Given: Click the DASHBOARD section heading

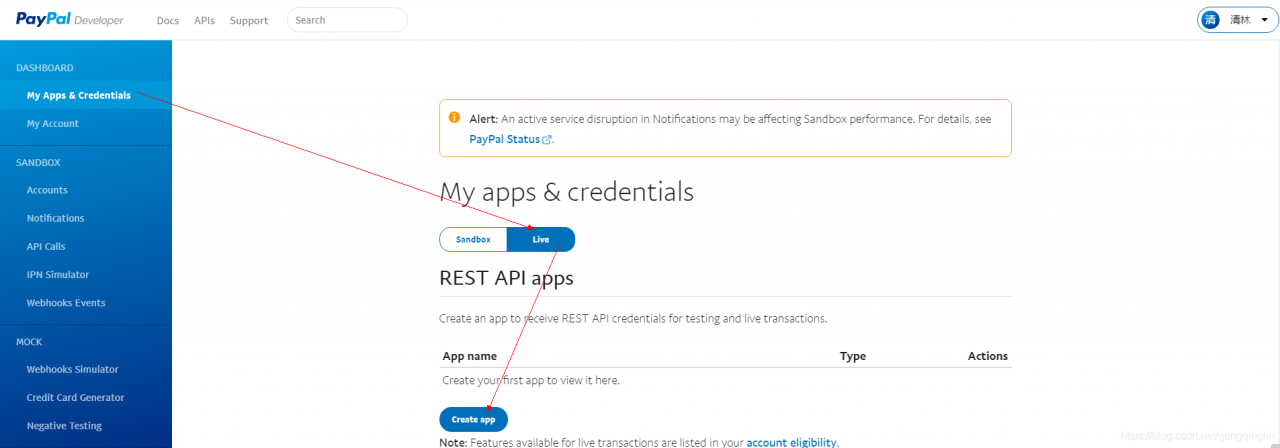Looking at the screenshot, I should coord(45,68).
